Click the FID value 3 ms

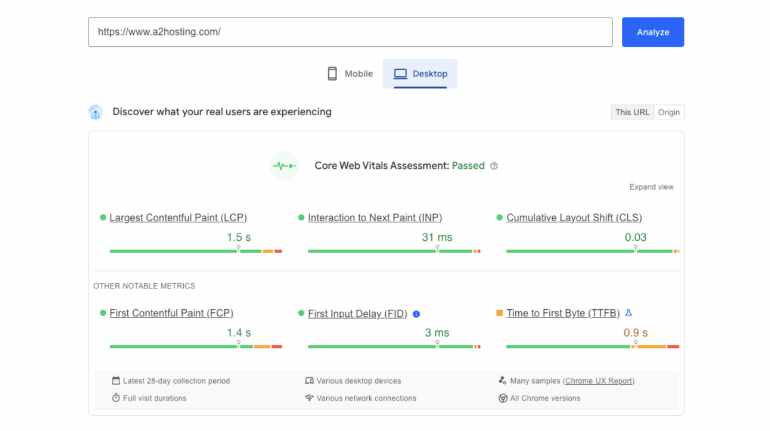click(x=437, y=333)
